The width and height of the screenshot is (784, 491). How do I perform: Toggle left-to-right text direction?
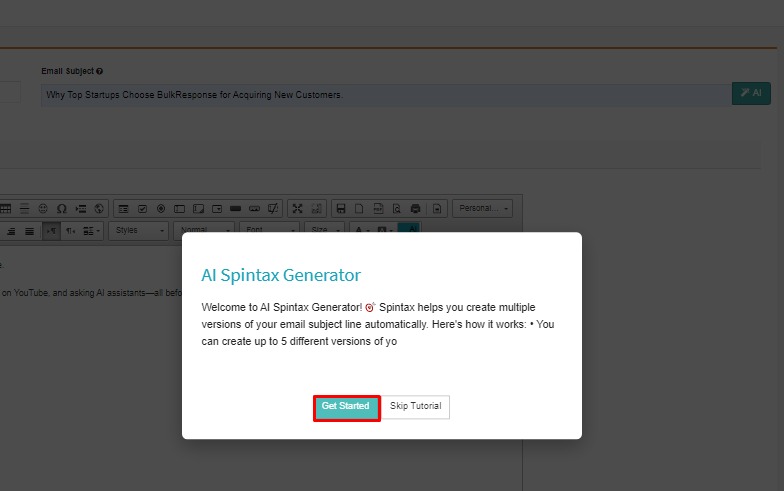(50, 230)
